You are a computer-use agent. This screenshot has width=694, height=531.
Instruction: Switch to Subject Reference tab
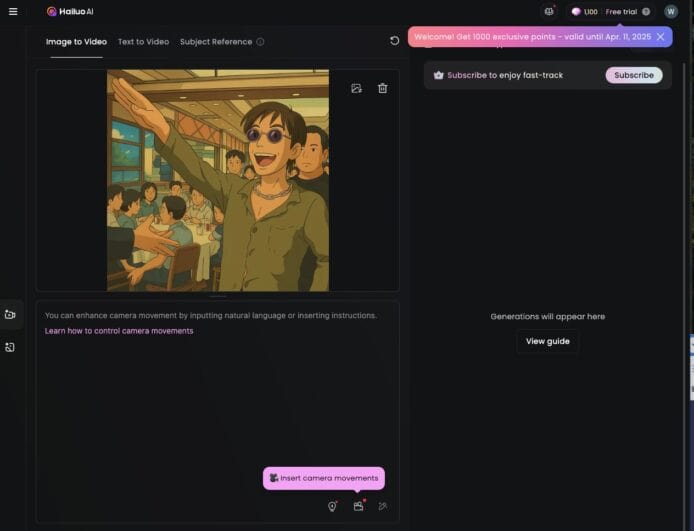[216, 42]
